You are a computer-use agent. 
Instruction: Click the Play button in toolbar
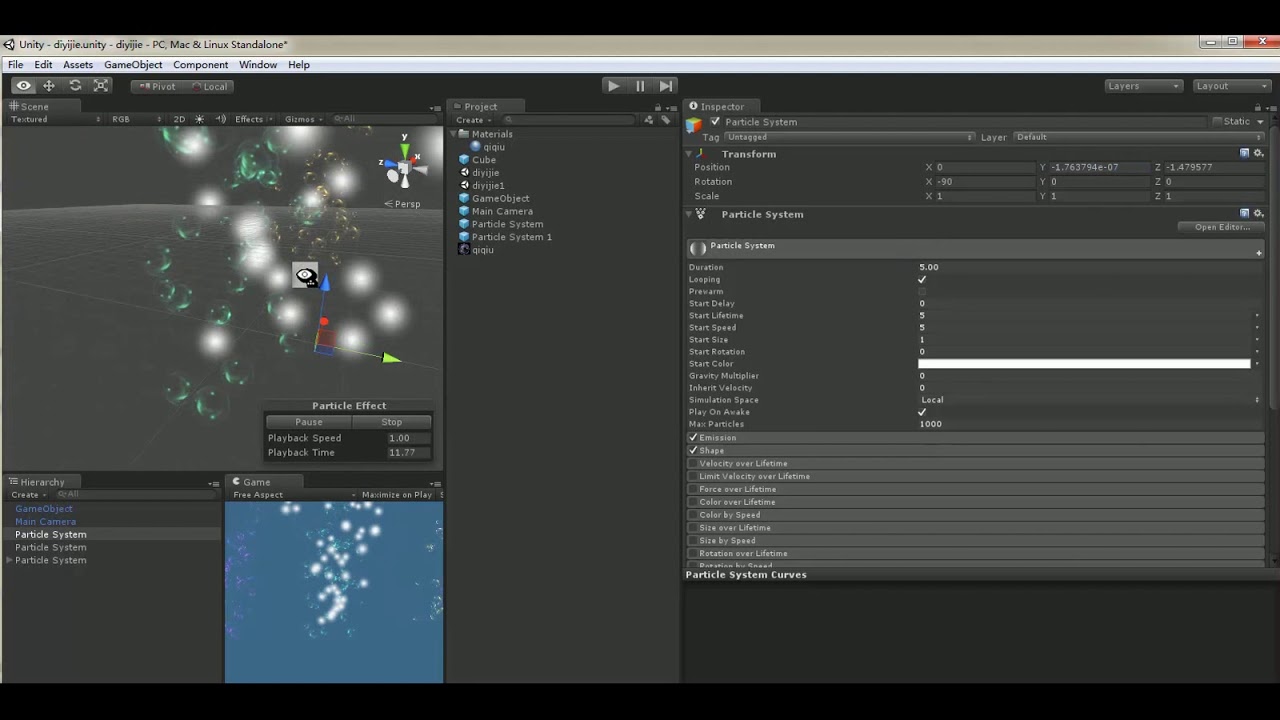click(x=613, y=86)
